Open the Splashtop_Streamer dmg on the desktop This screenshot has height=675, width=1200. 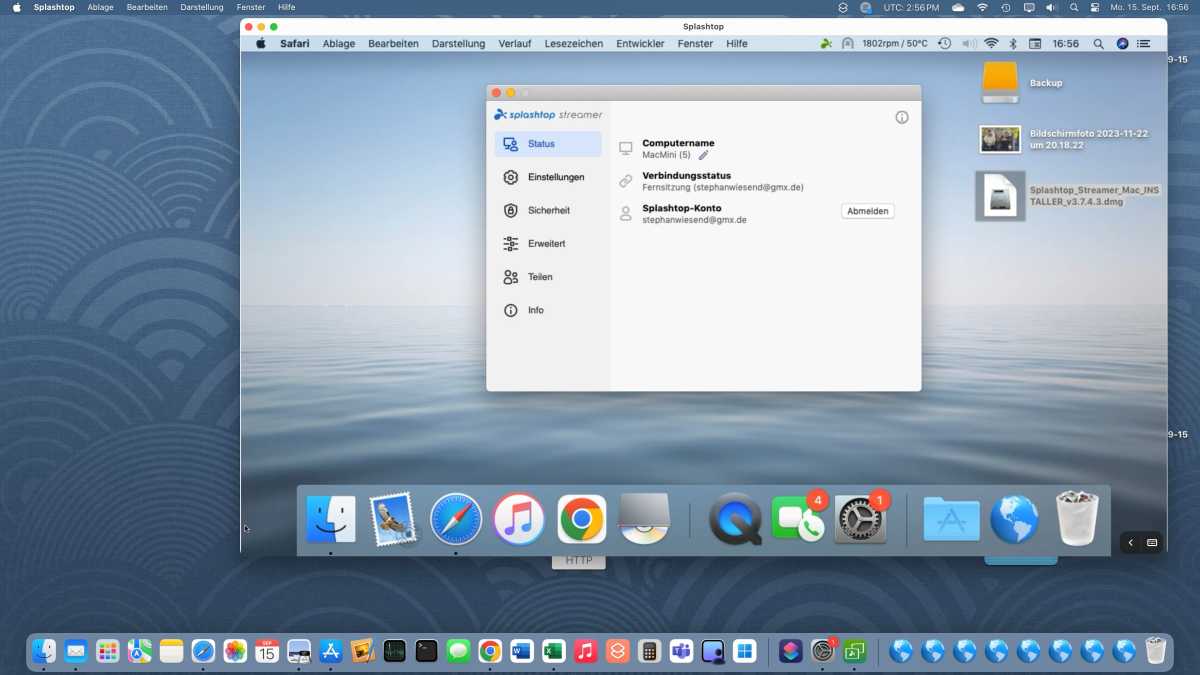coord(1000,195)
